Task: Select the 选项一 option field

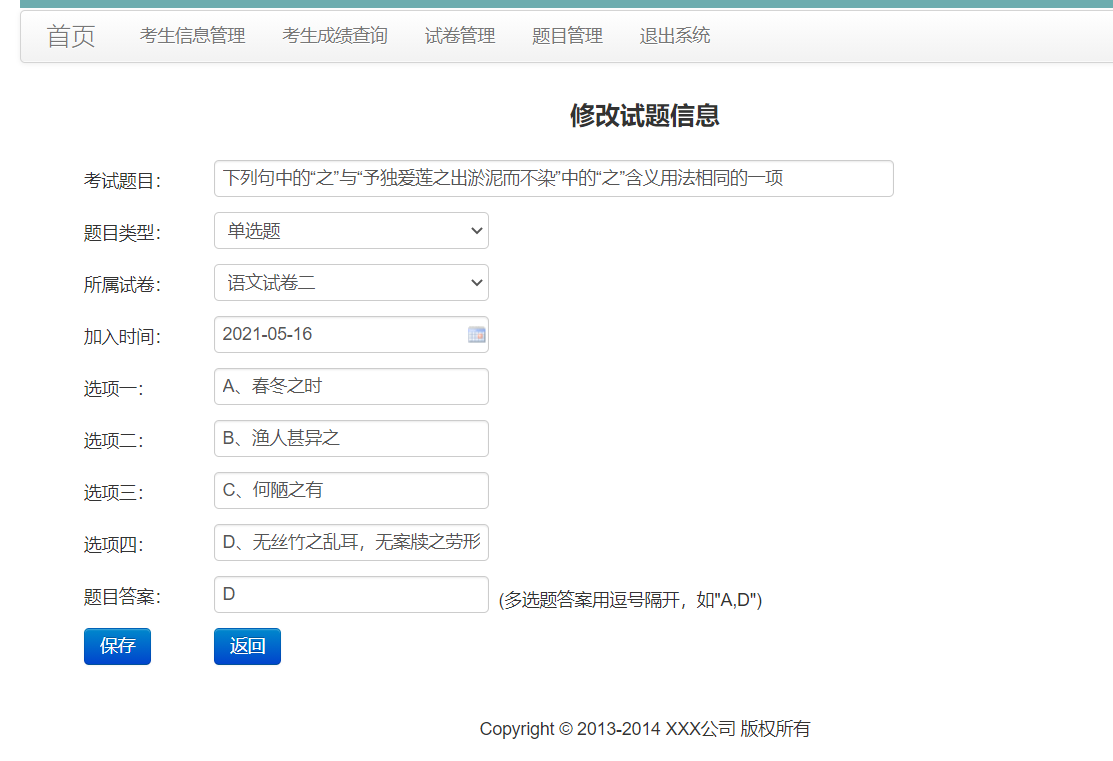Action: pos(350,386)
